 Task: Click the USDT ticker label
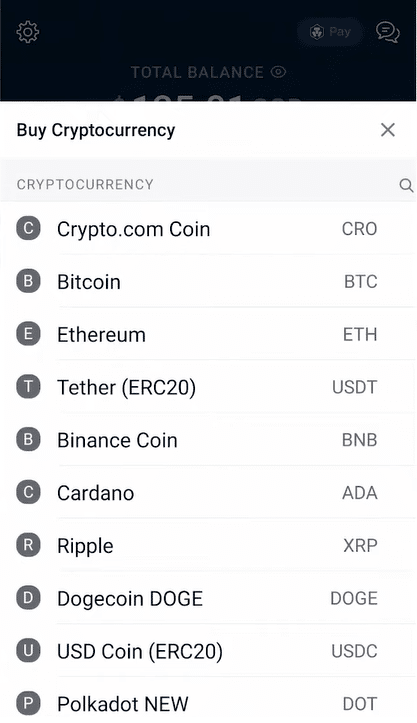pyautogui.click(x=355, y=387)
